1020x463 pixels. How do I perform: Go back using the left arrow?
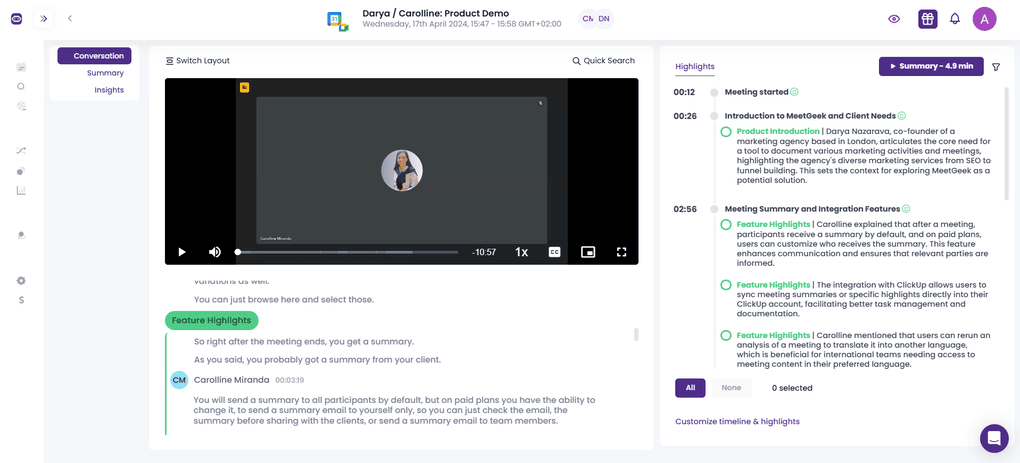pyautogui.click(x=70, y=18)
